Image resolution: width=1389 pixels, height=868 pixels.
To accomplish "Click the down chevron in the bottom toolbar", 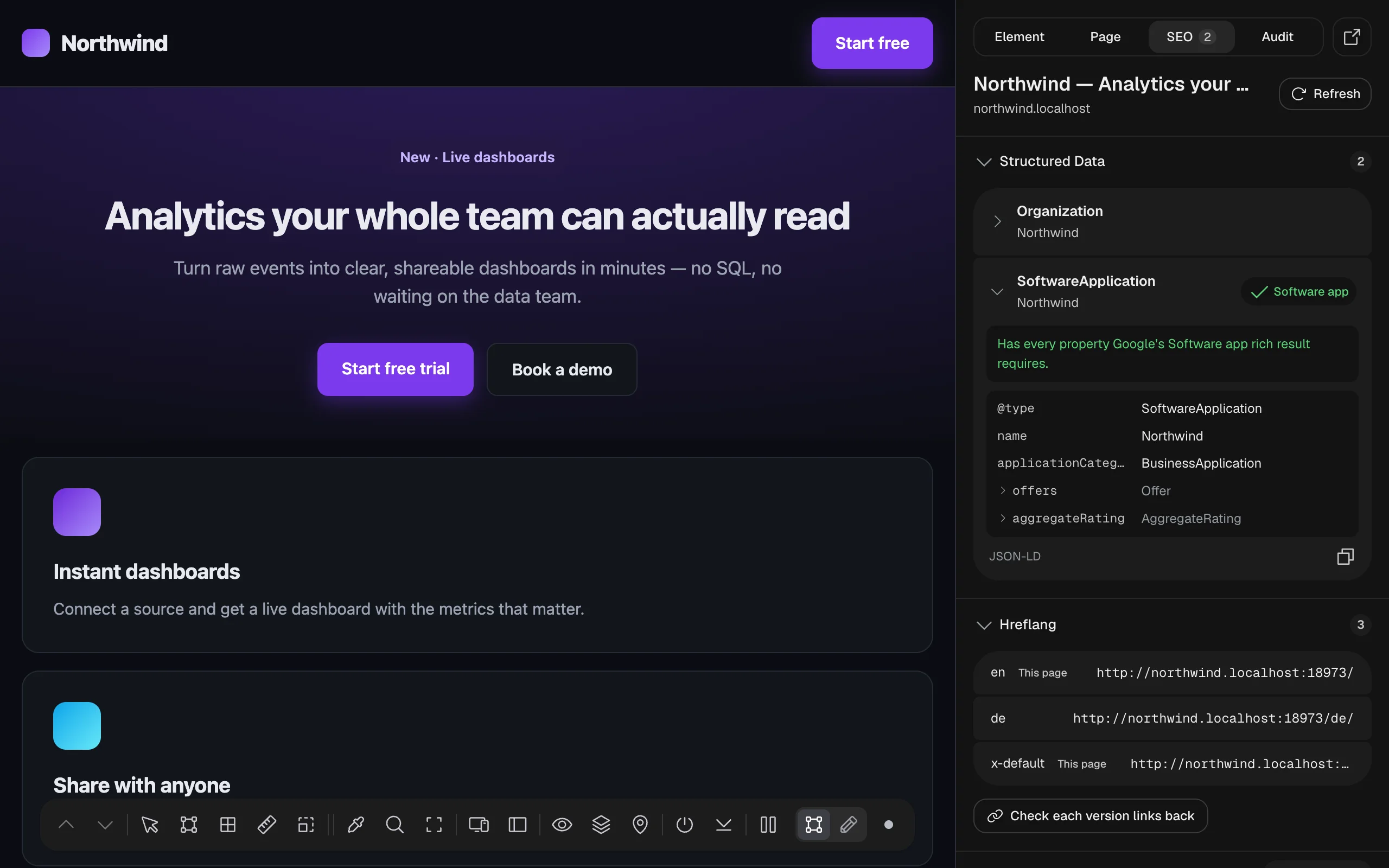I will coord(106,825).
